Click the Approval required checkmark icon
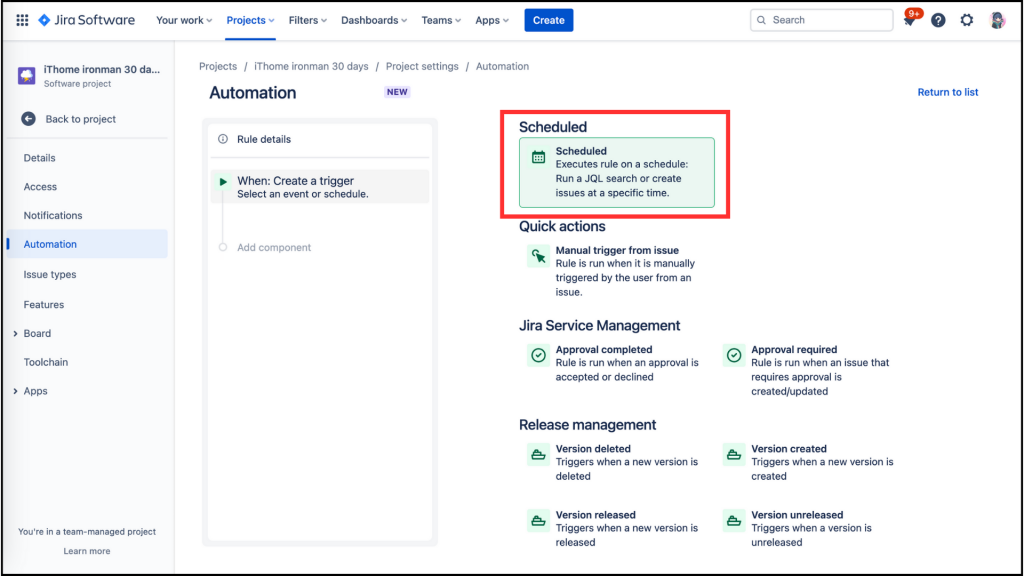1024x576 pixels. [x=734, y=355]
